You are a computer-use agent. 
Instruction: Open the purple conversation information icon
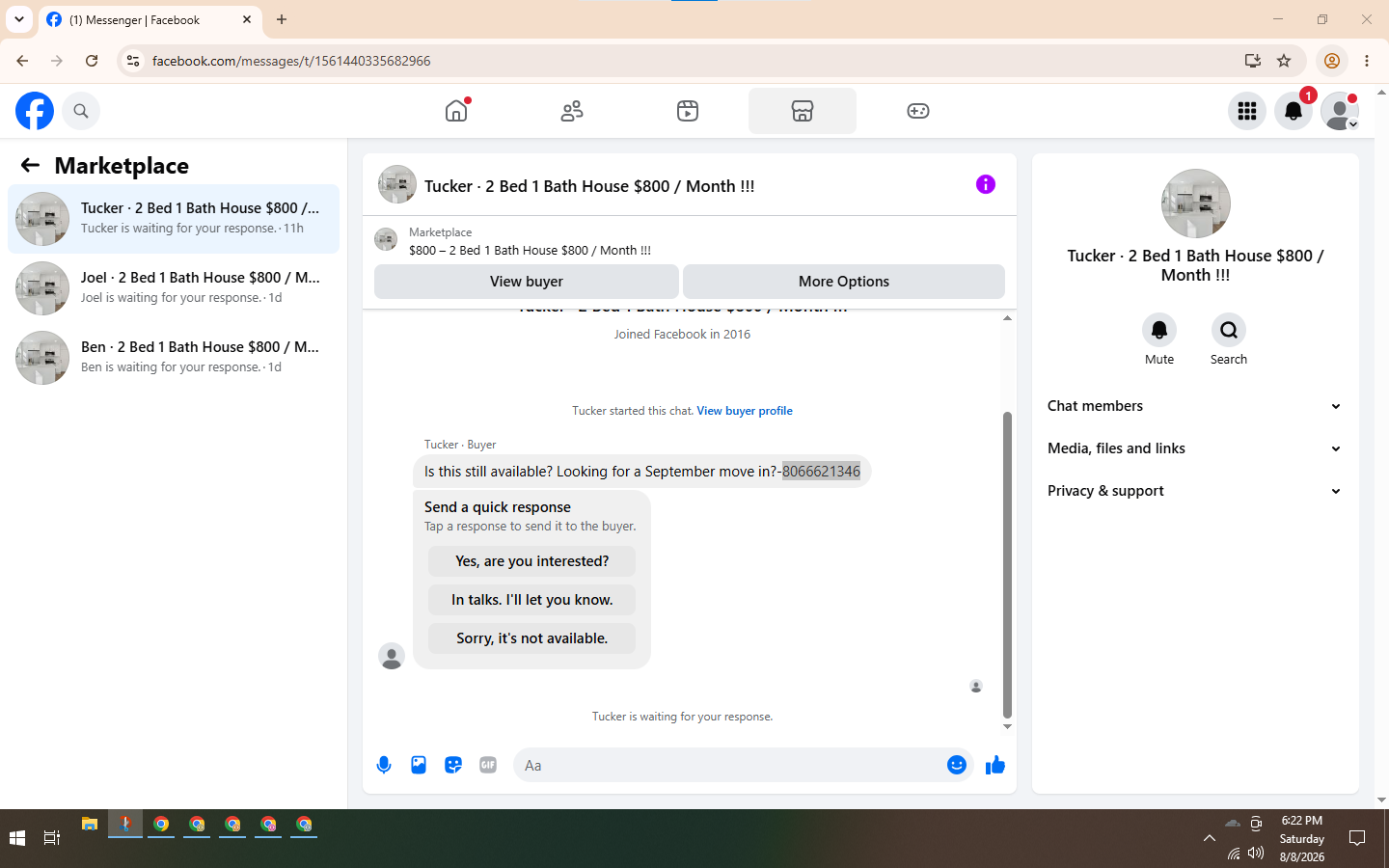tap(986, 184)
